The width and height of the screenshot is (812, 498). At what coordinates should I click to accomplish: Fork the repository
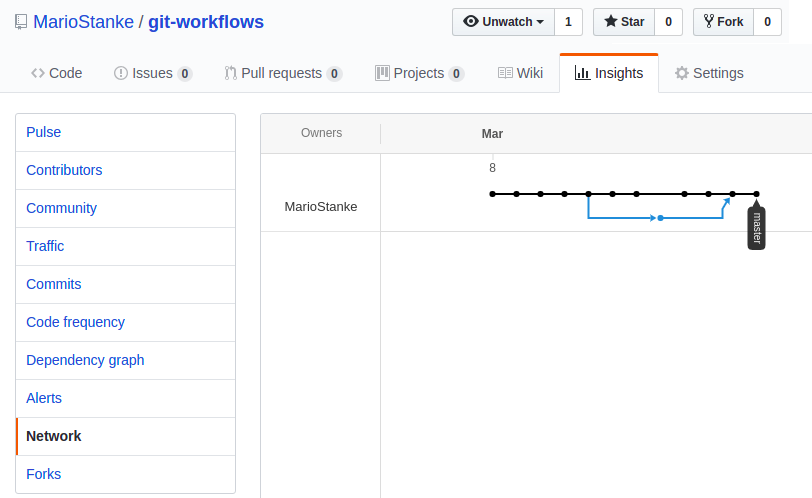pyautogui.click(x=723, y=22)
